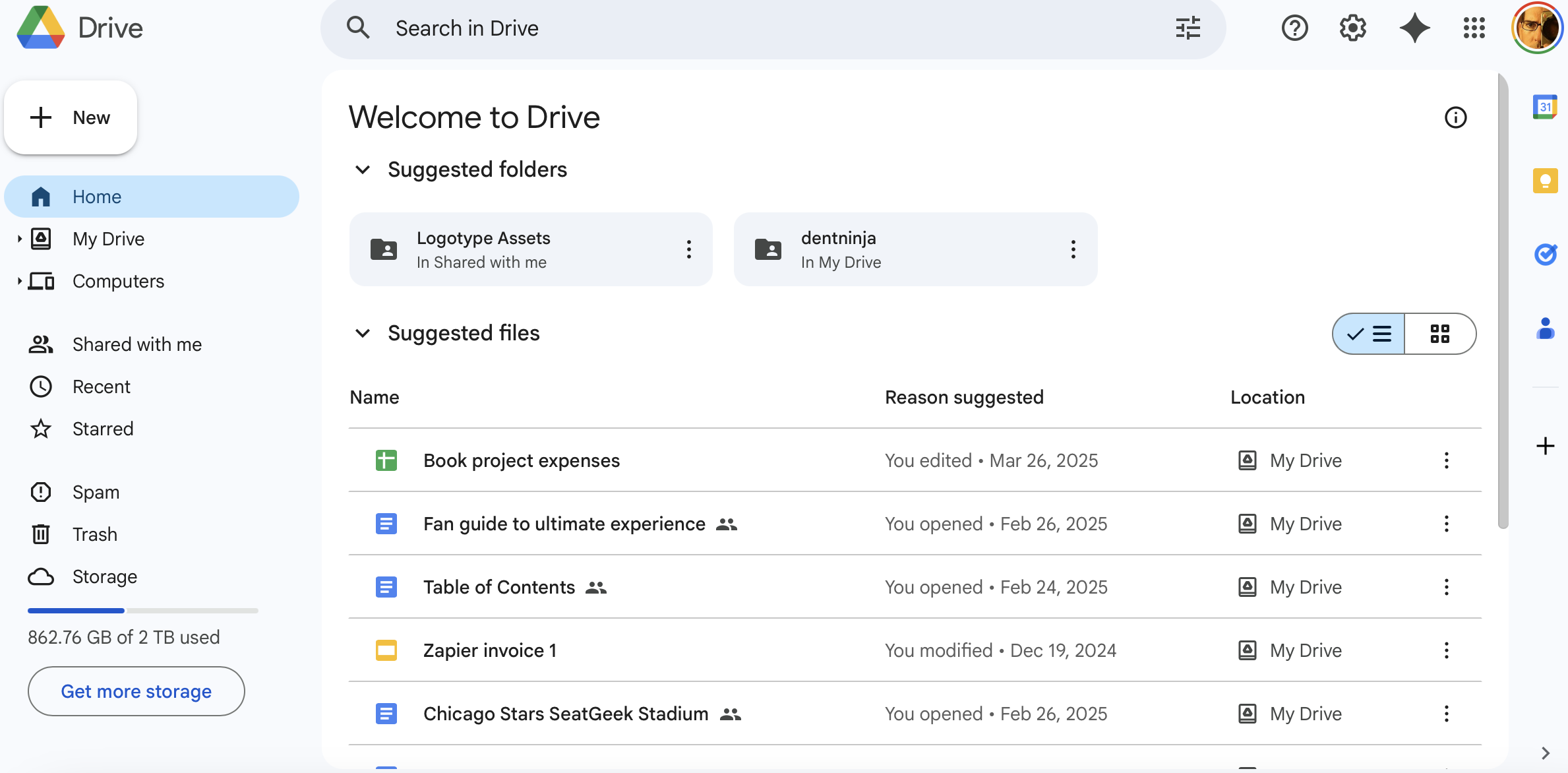Go to Trash in sidebar
The height and width of the screenshot is (773, 1568).
(x=94, y=534)
